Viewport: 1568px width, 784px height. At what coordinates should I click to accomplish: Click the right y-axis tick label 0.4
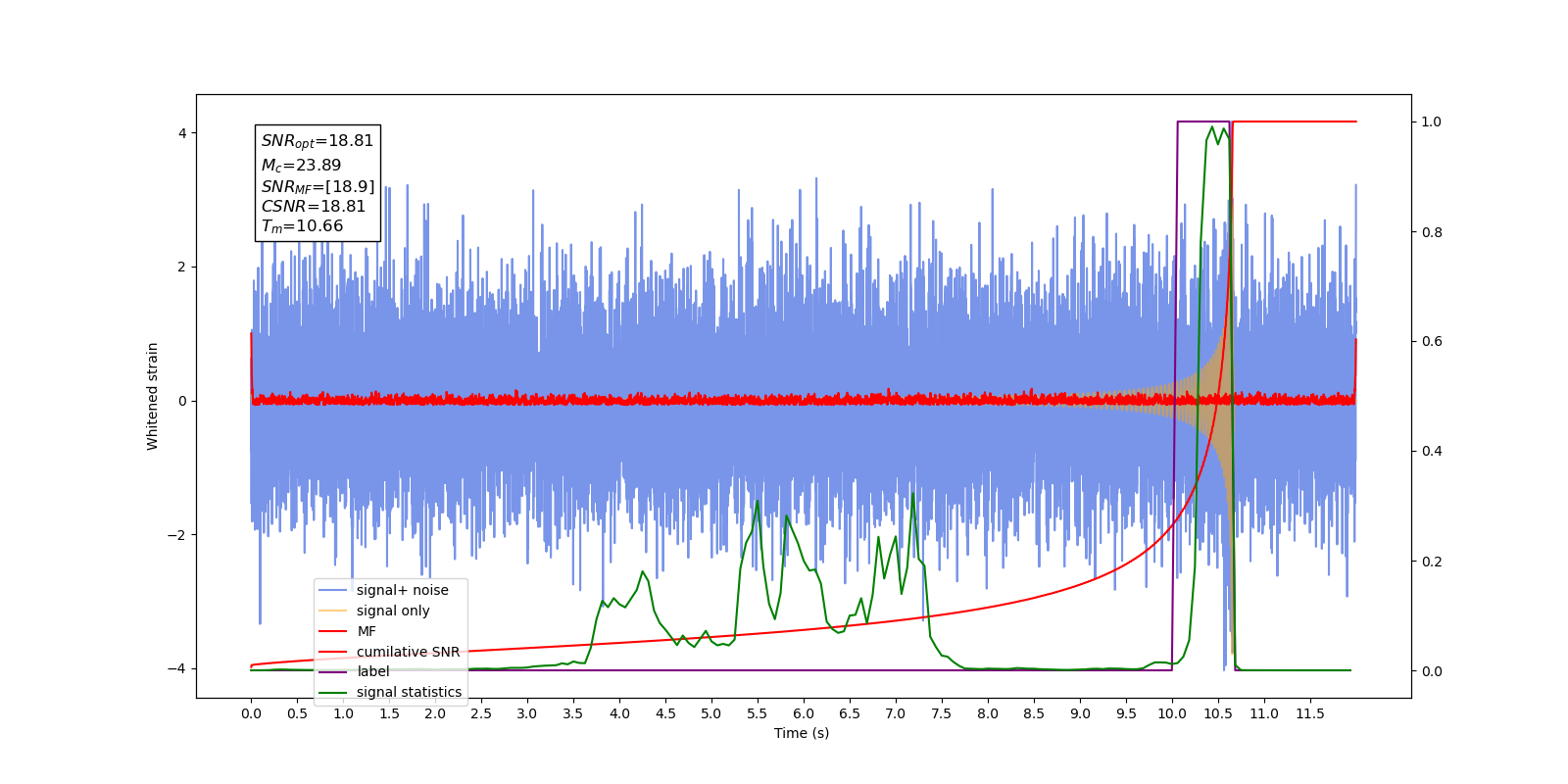[x=1432, y=452]
